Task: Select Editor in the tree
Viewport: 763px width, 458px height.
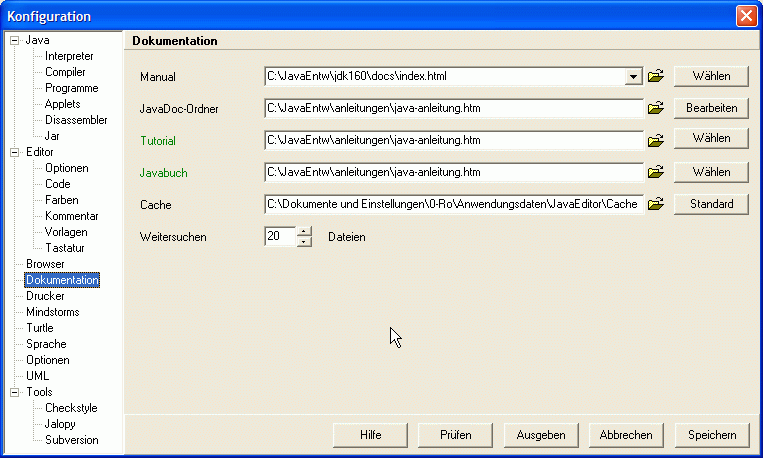Action: [39, 152]
